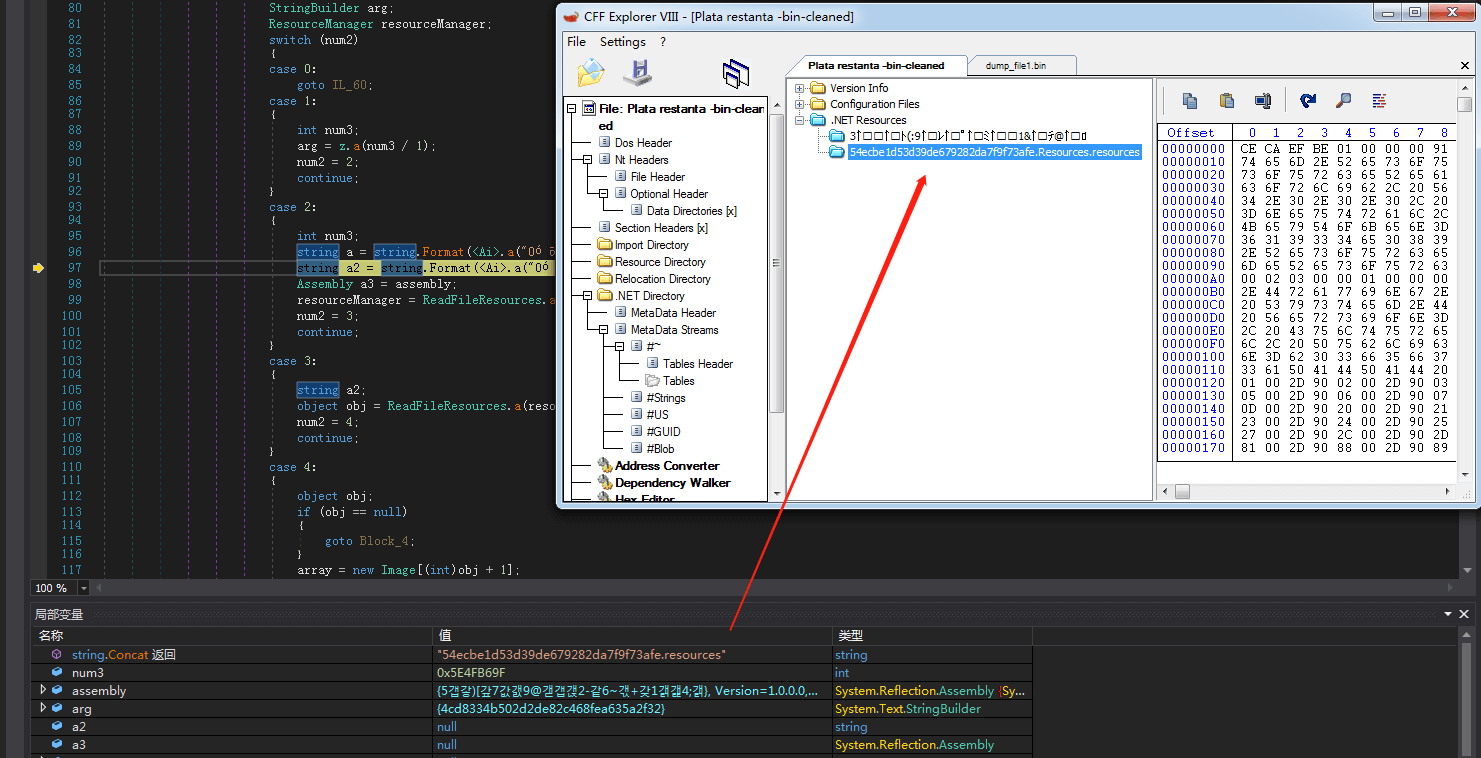Image resolution: width=1481 pixels, height=758 pixels.
Task: Click the hex view vertical scrollbar thumb
Action: pyautogui.click(x=1465, y=104)
